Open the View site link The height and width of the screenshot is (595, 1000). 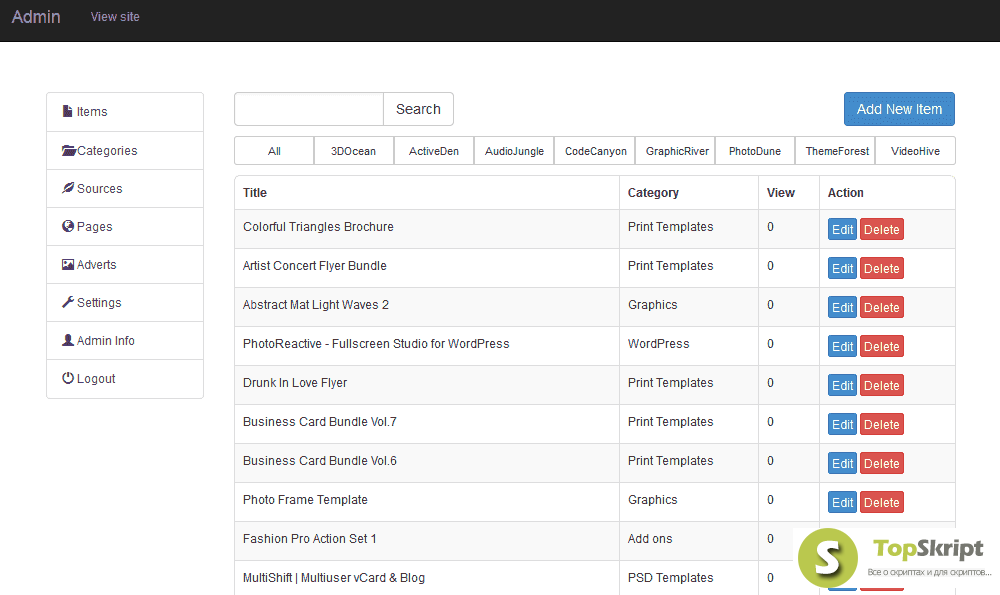pyautogui.click(x=115, y=17)
